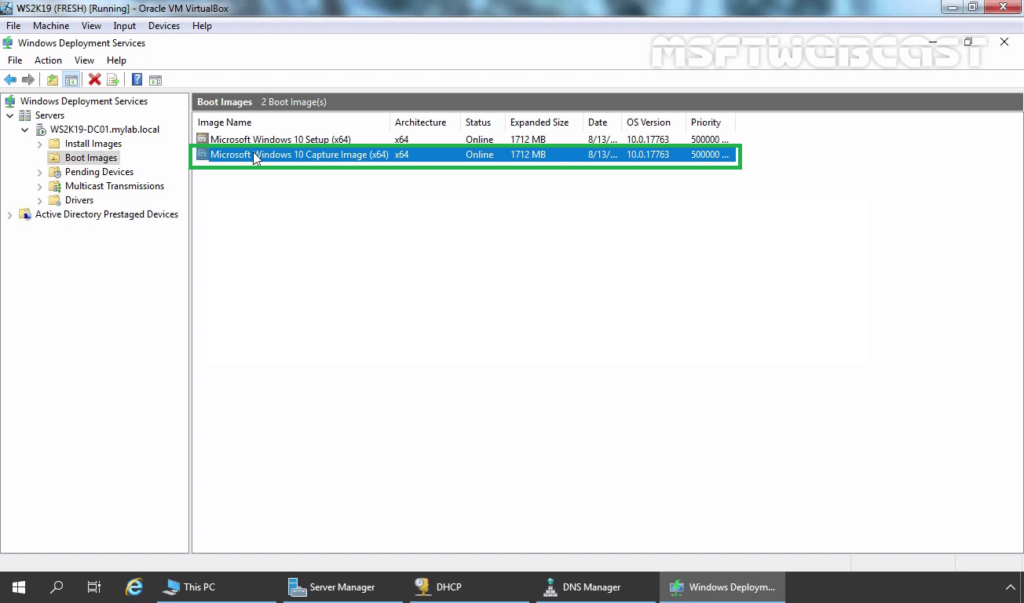Open VirtualBox Devices menu
This screenshot has height=603, width=1024.
pos(163,25)
